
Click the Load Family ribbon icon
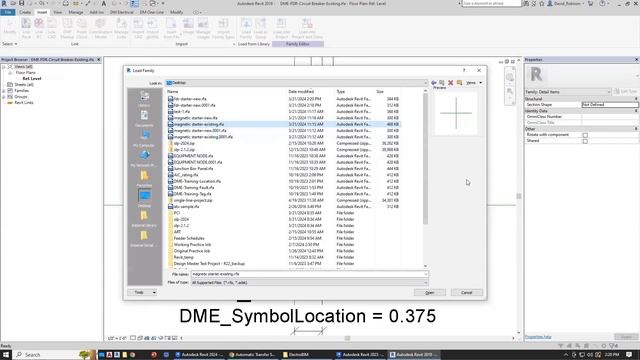246,29
